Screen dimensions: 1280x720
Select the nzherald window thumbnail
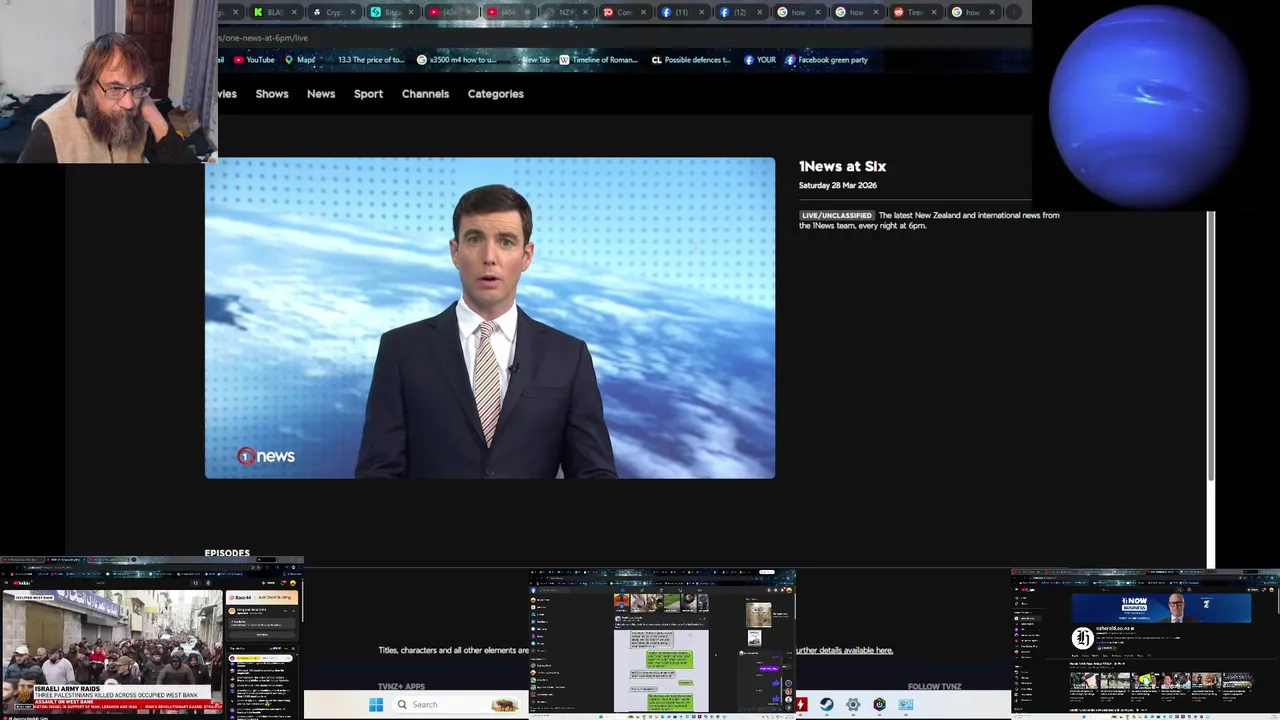(1145, 642)
